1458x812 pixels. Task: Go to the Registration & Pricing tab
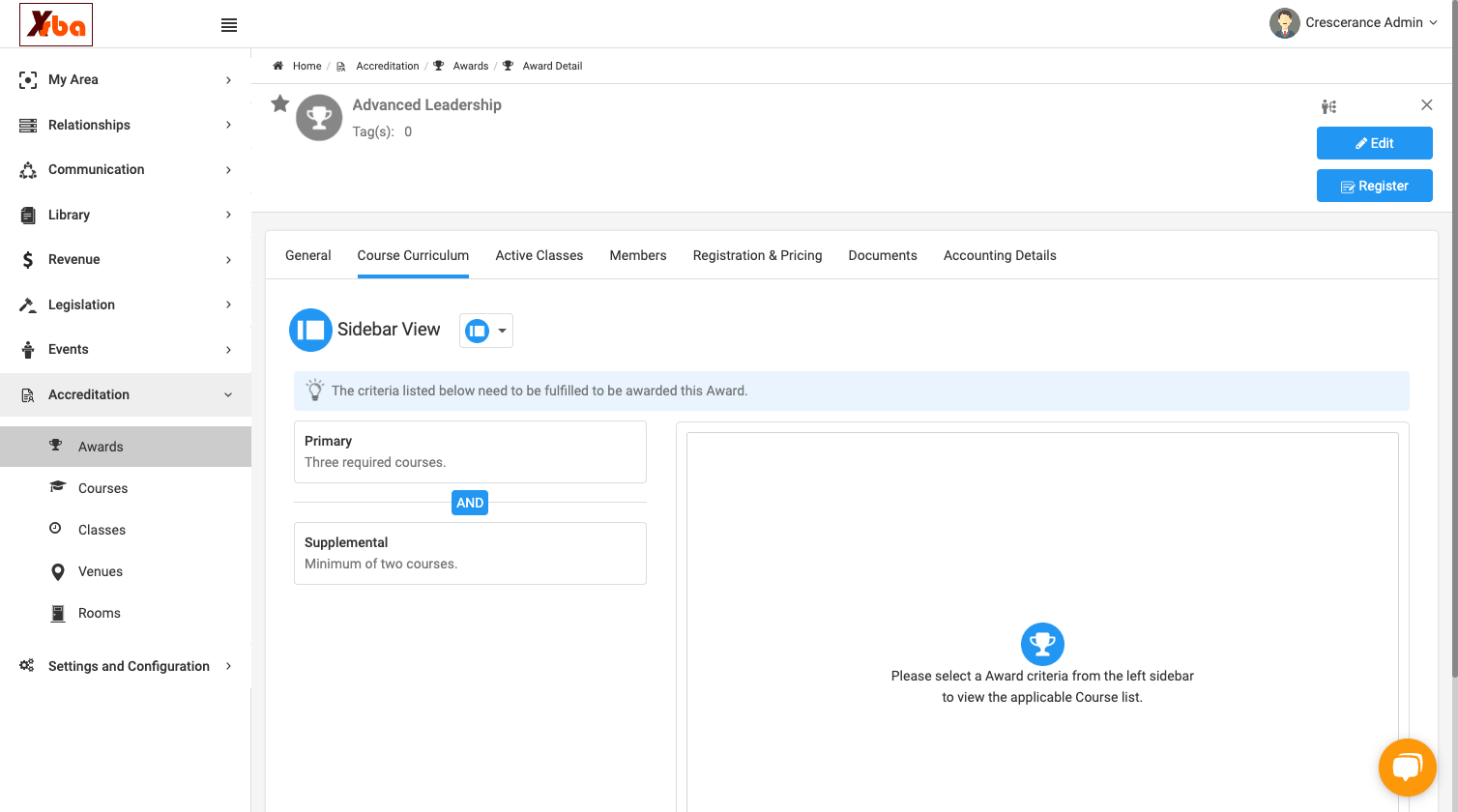[x=758, y=255]
